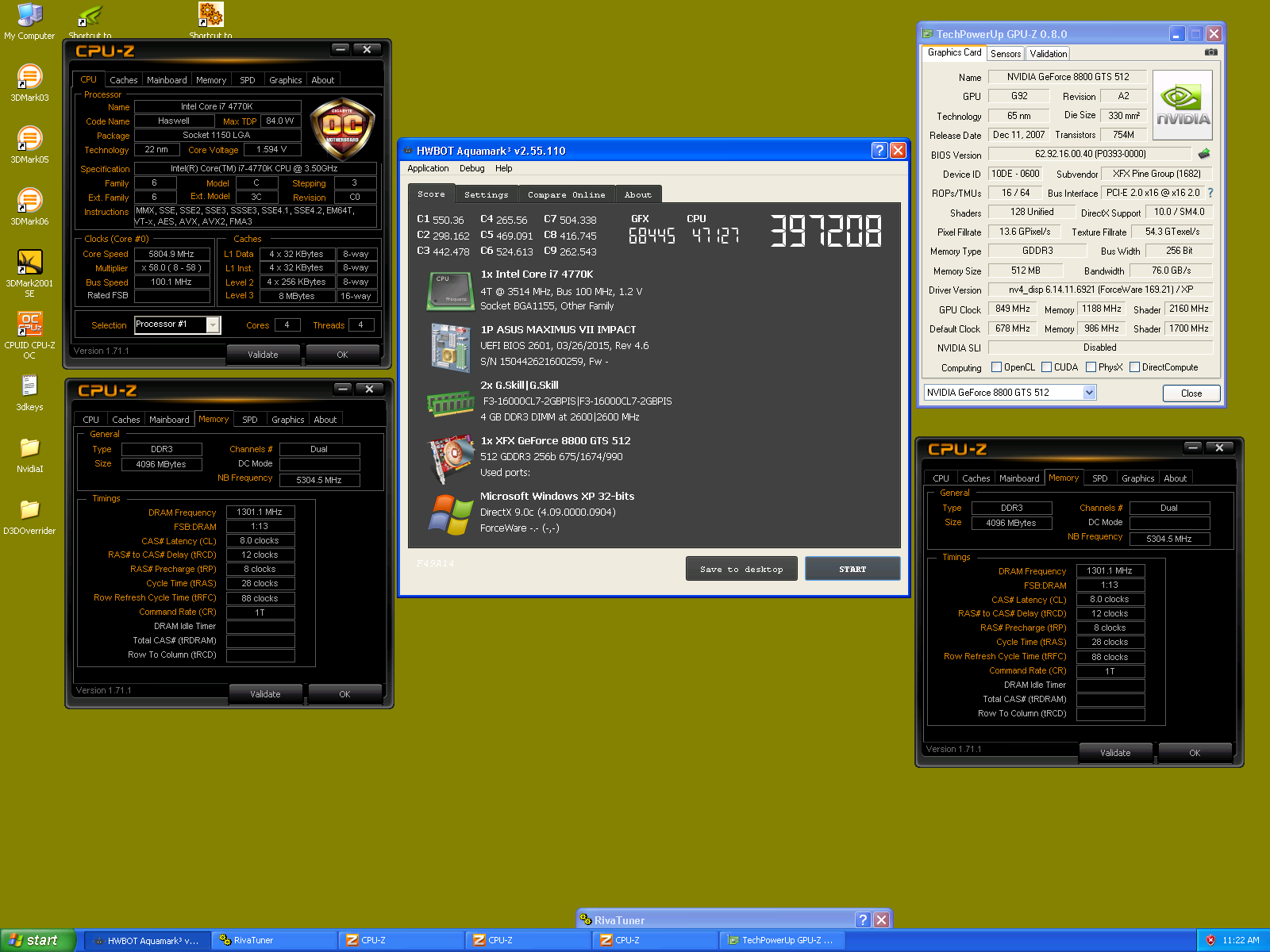Screen dimensions: 1270x952
Task: Click the BIOS save chip icon in GPU-Z
Action: coord(1204,154)
